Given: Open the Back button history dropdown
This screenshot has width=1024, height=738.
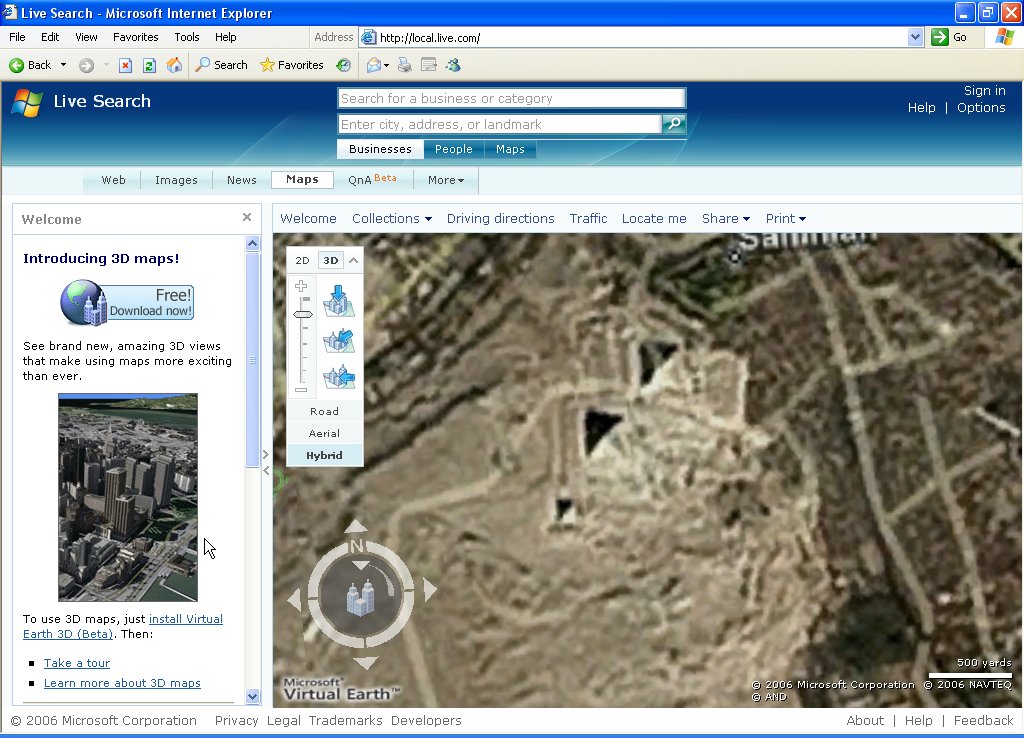Looking at the screenshot, I should [x=63, y=65].
